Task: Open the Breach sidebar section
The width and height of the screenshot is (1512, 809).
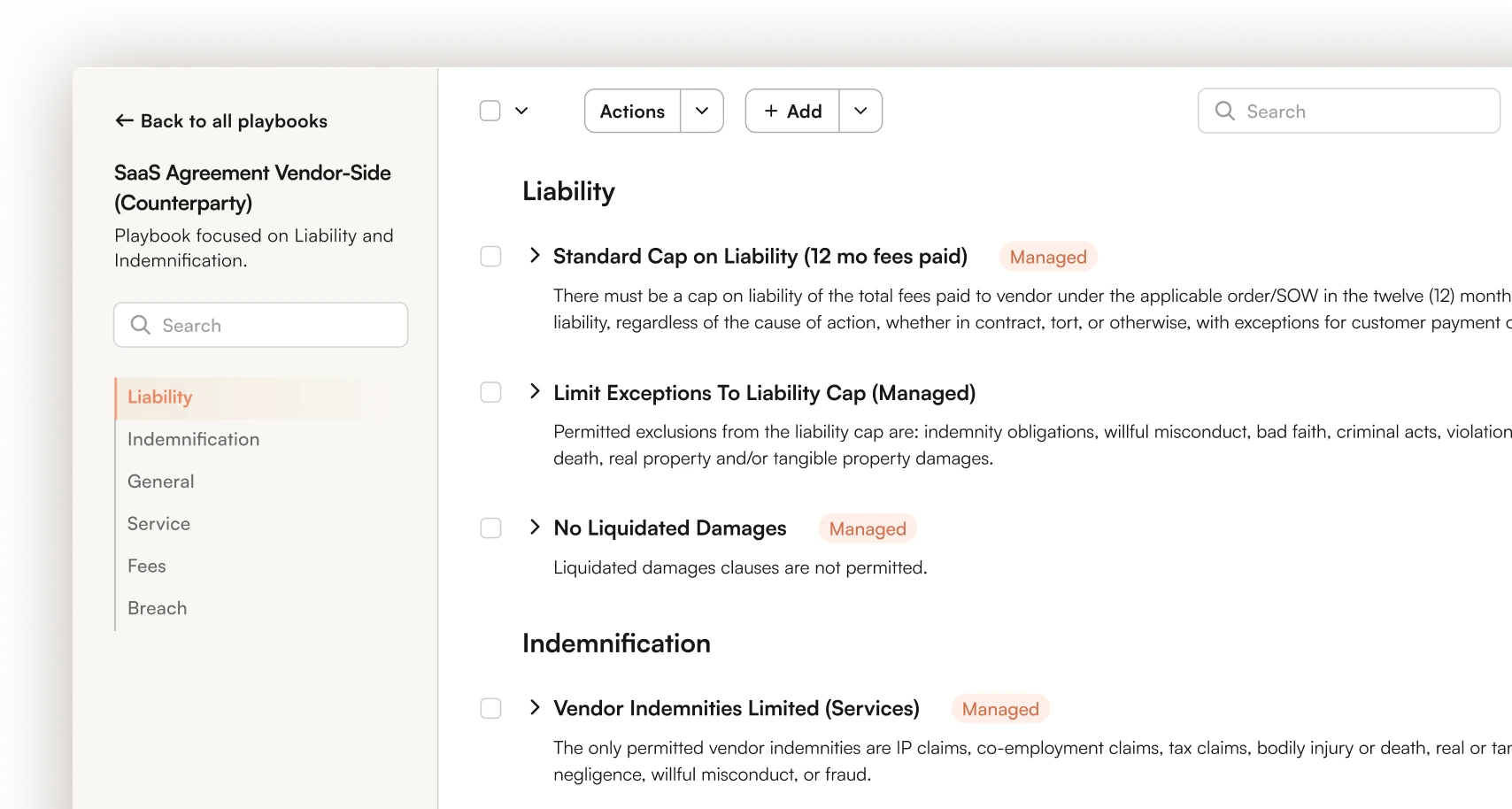Action: [158, 608]
